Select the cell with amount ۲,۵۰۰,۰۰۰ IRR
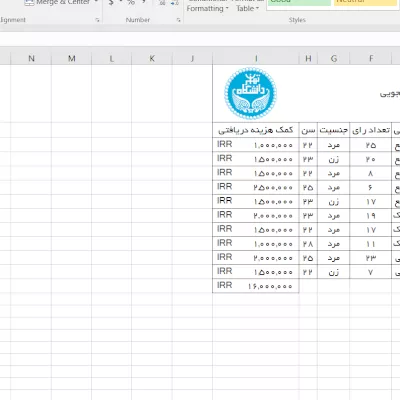Image resolution: width=400 pixels, height=400 pixels. click(256, 187)
